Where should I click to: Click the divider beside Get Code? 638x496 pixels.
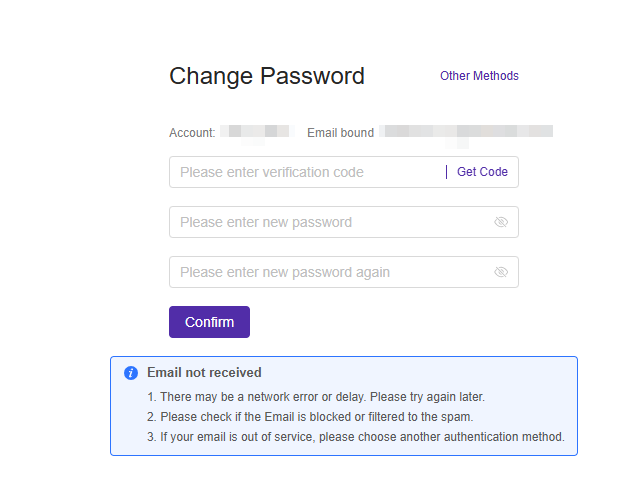(x=447, y=172)
